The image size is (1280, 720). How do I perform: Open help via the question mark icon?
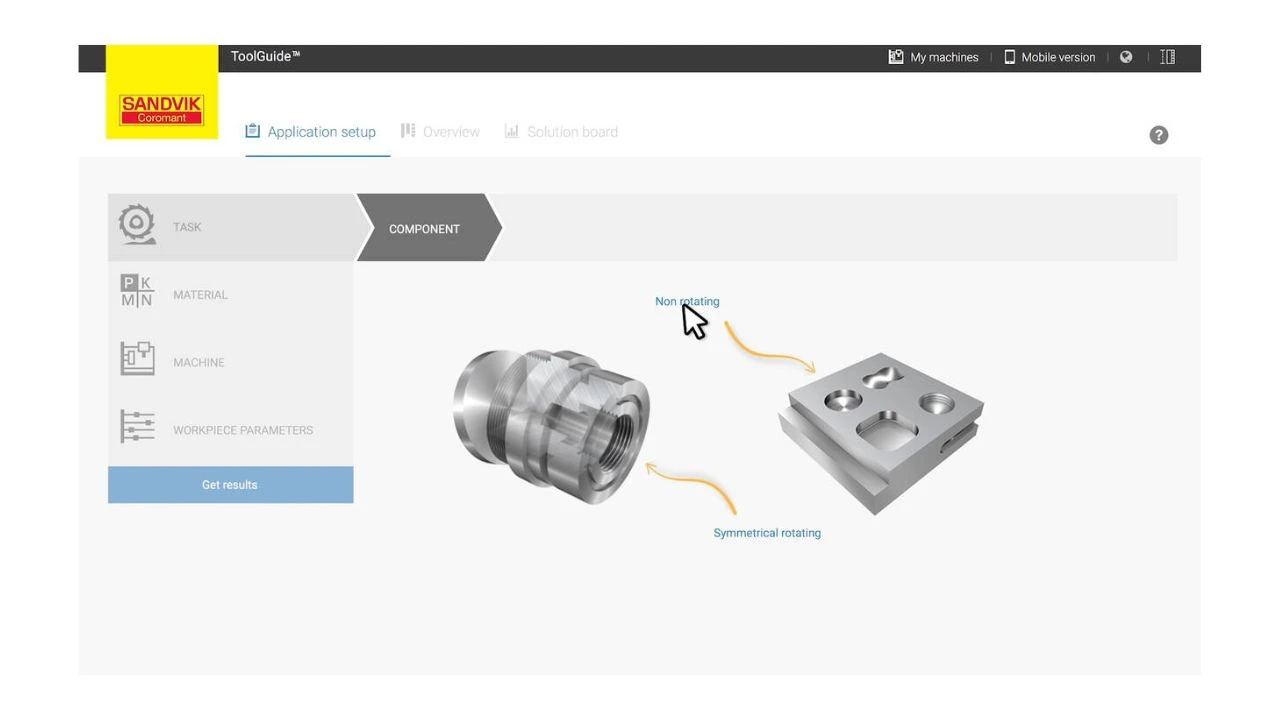[x=1158, y=135]
